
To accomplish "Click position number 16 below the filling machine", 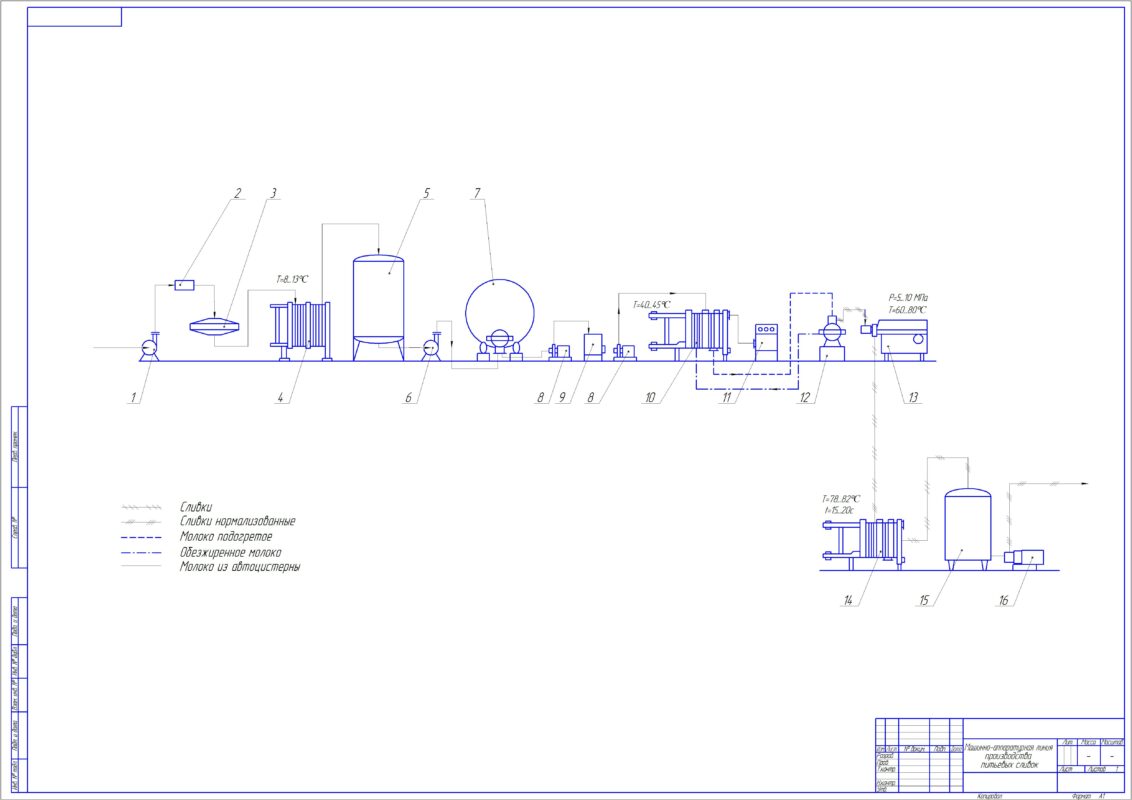I will [1003, 600].
